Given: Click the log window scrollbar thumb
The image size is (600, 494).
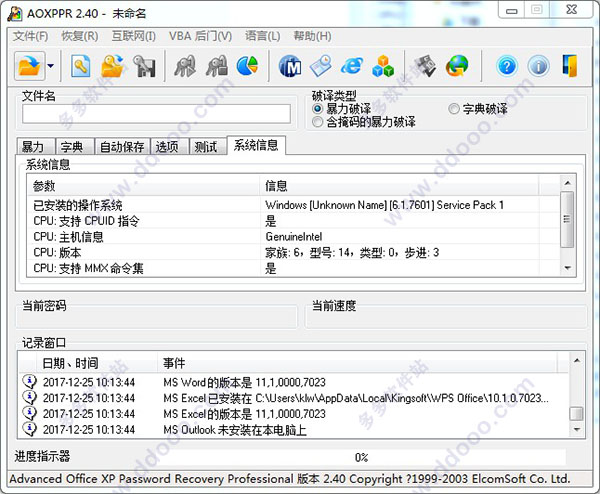Looking at the screenshot, I should coord(576,413).
